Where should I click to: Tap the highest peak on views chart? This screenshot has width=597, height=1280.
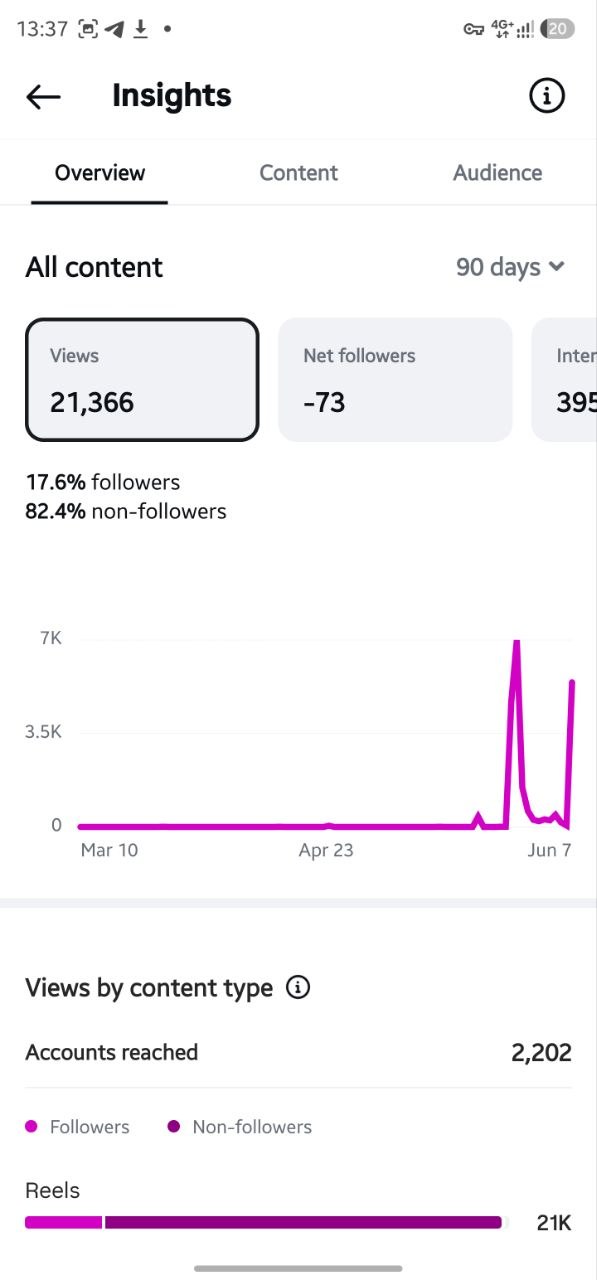click(516, 643)
